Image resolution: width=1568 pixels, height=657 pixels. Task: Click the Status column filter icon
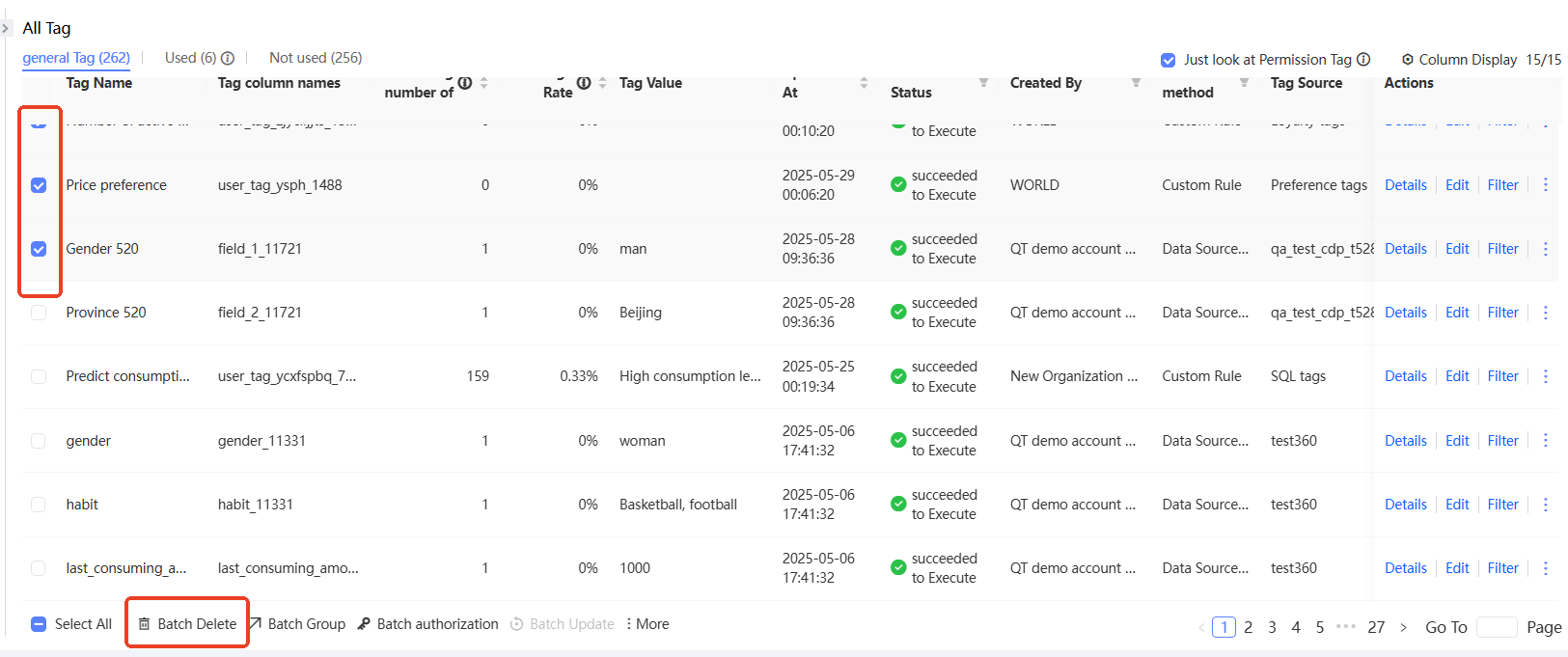(x=983, y=83)
